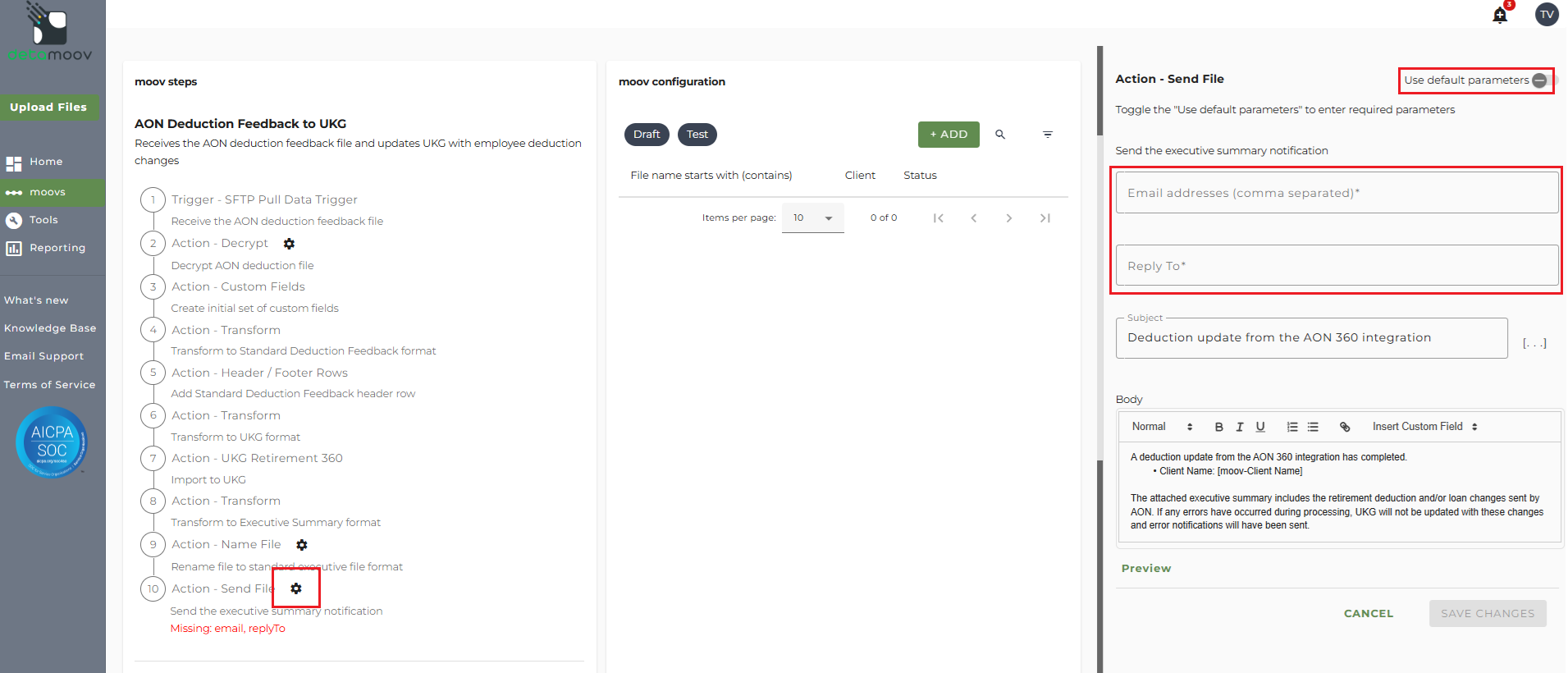Go to previous page of configurations
This screenshot has width=1568, height=673.
(974, 218)
